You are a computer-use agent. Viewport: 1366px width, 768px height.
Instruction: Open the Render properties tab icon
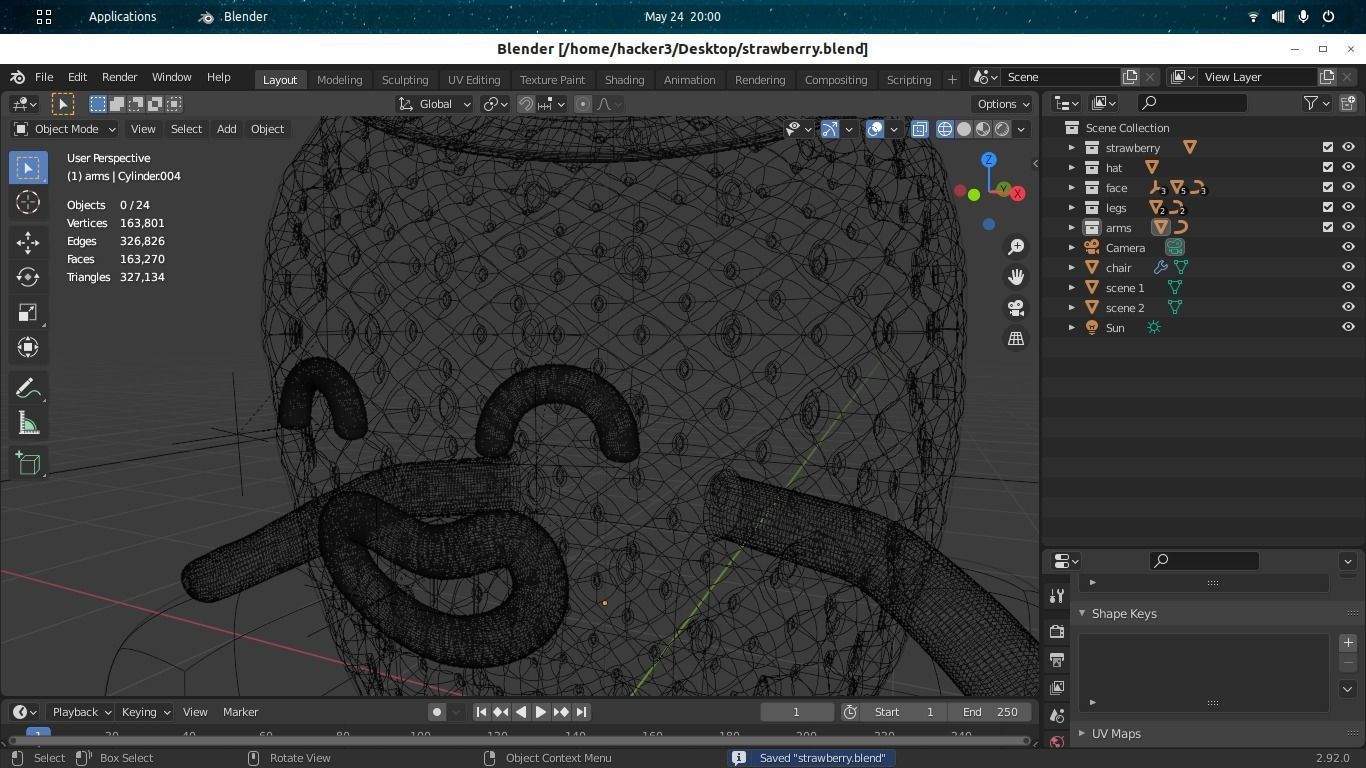point(1057,631)
